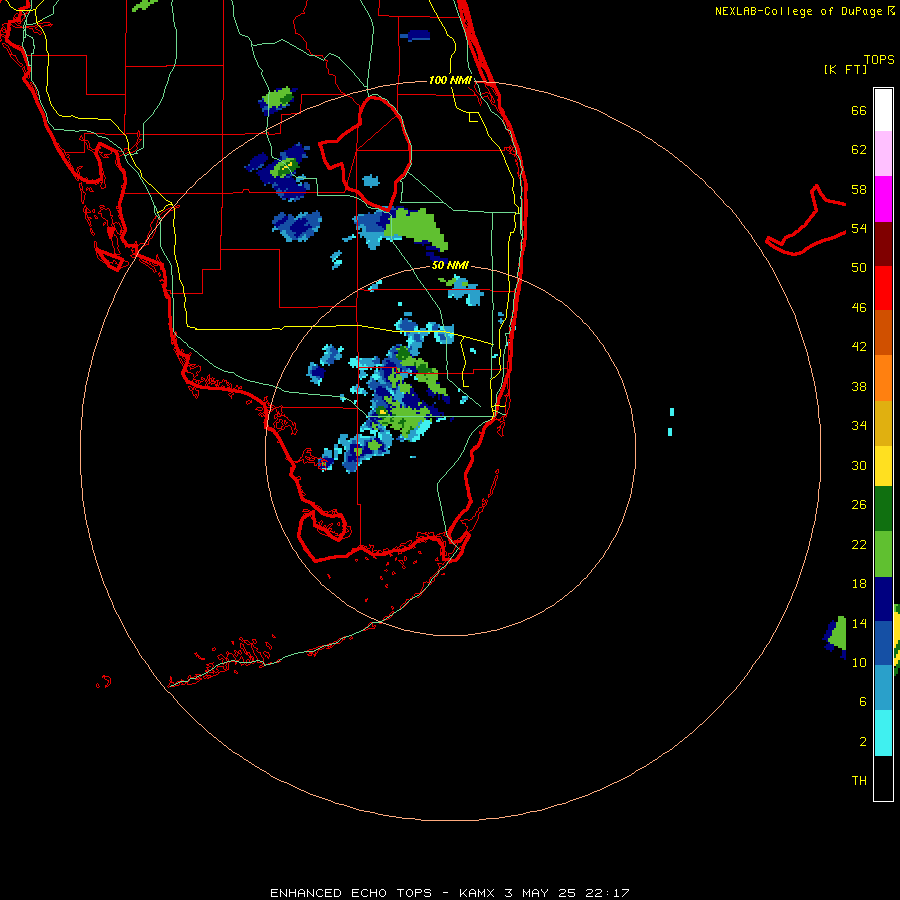
Task: Select the dark red legend swatch
Action: click(x=883, y=244)
